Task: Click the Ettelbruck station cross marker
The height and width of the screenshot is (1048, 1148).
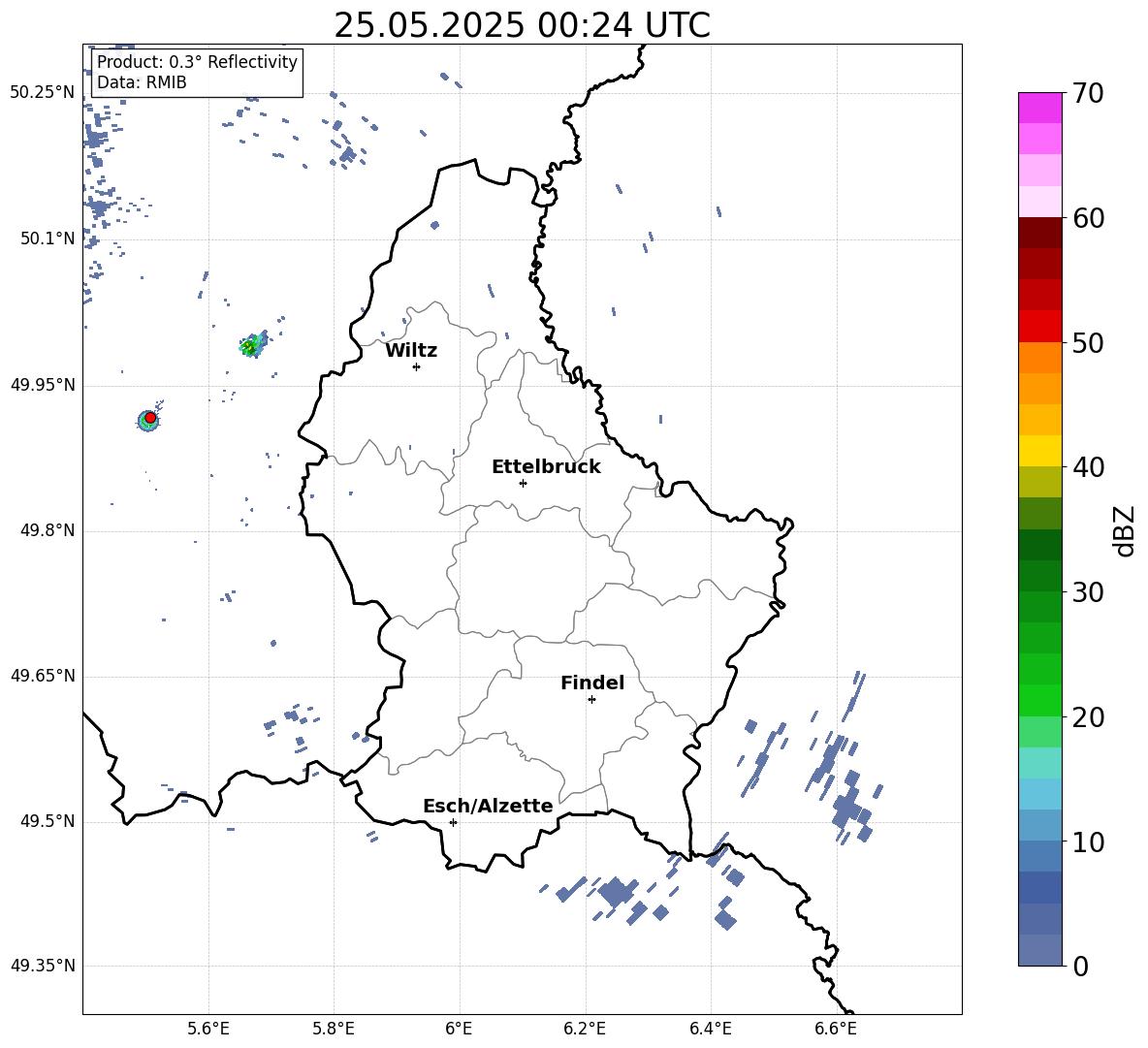Action: point(523,483)
